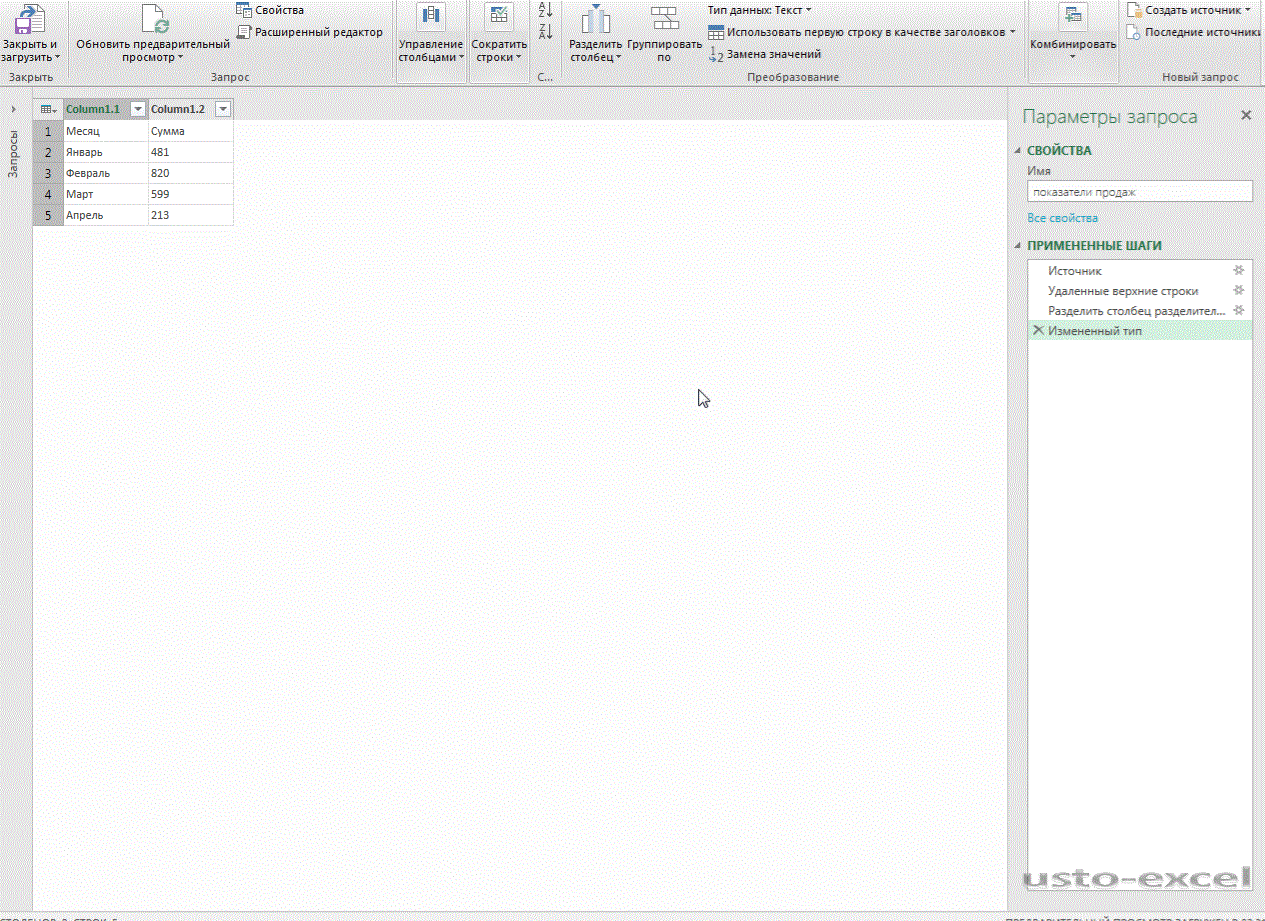
Task: Click the cell with value 481
Action: tap(190, 152)
